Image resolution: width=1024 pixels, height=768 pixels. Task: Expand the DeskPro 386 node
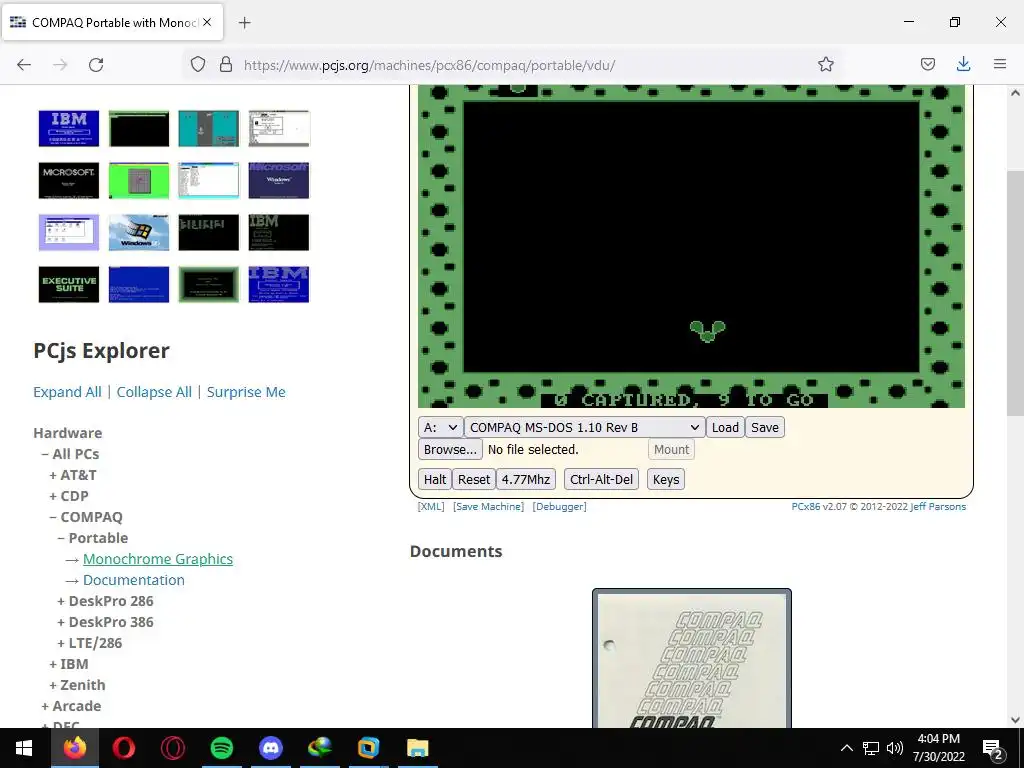point(105,622)
